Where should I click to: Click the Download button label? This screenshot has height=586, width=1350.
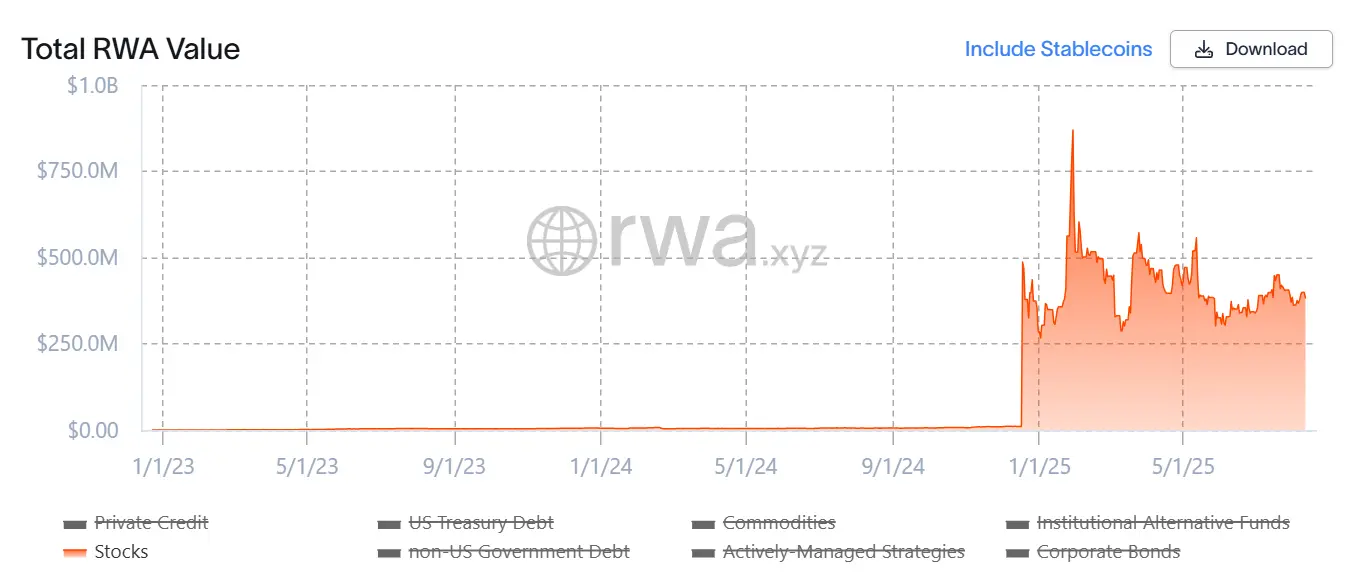point(1266,49)
